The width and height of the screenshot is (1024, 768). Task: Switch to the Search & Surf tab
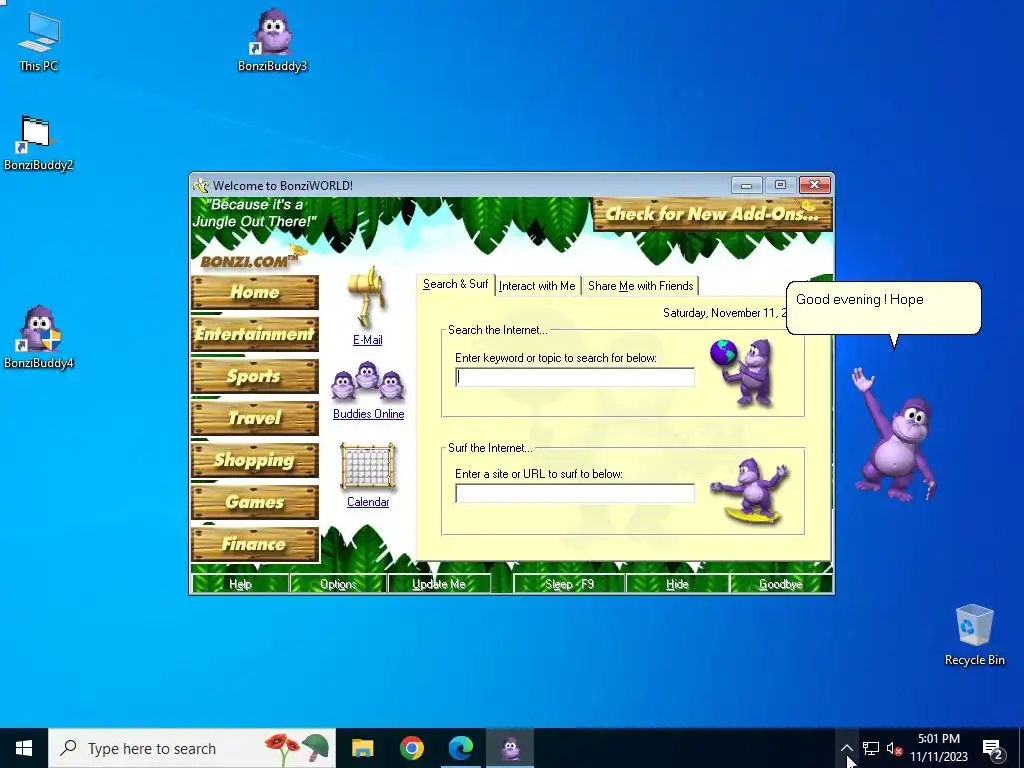click(x=455, y=284)
